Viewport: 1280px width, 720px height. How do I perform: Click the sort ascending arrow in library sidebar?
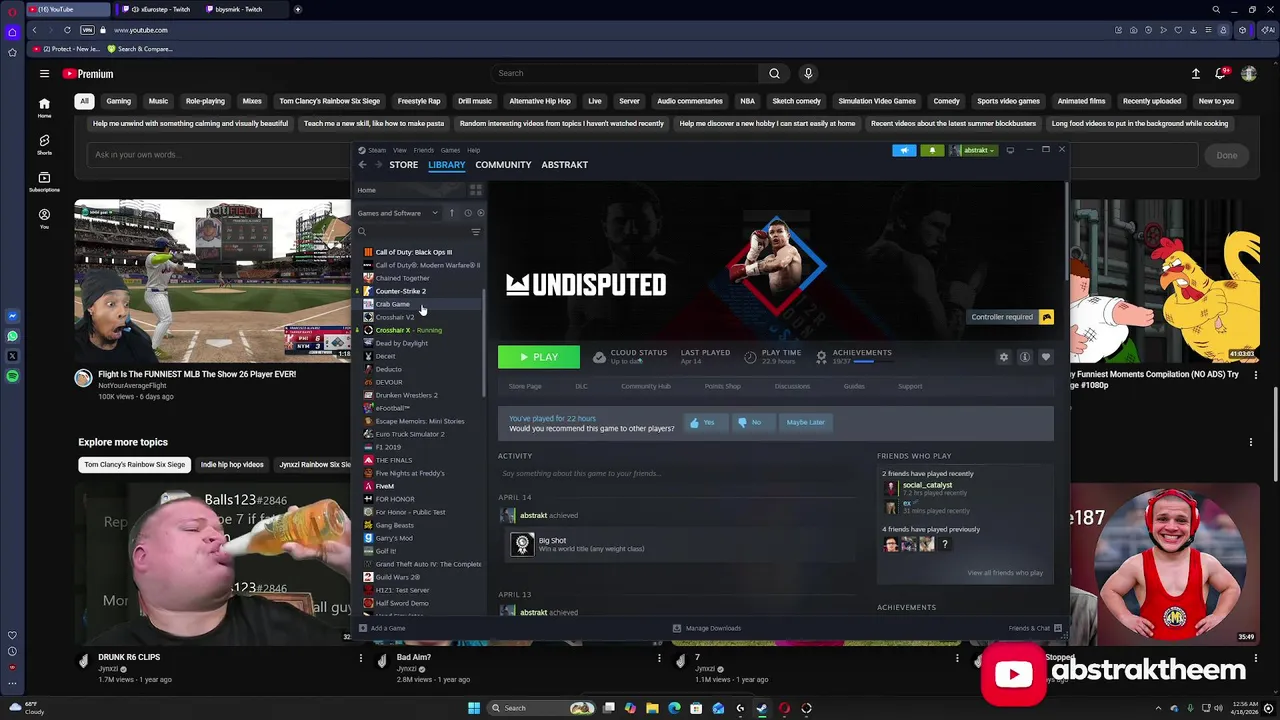451,213
